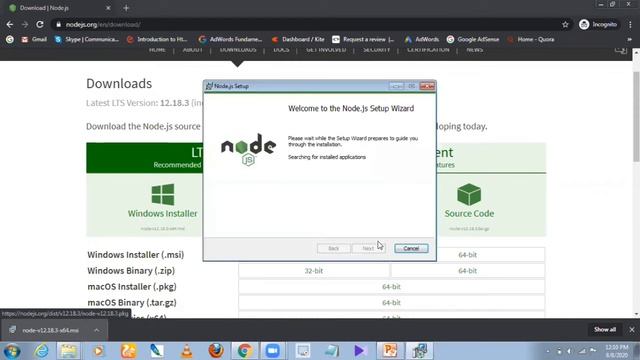Open Zoom from the taskbar
The height and width of the screenshot is (360, 640).
pyautogui.click(x=273, y=351)
